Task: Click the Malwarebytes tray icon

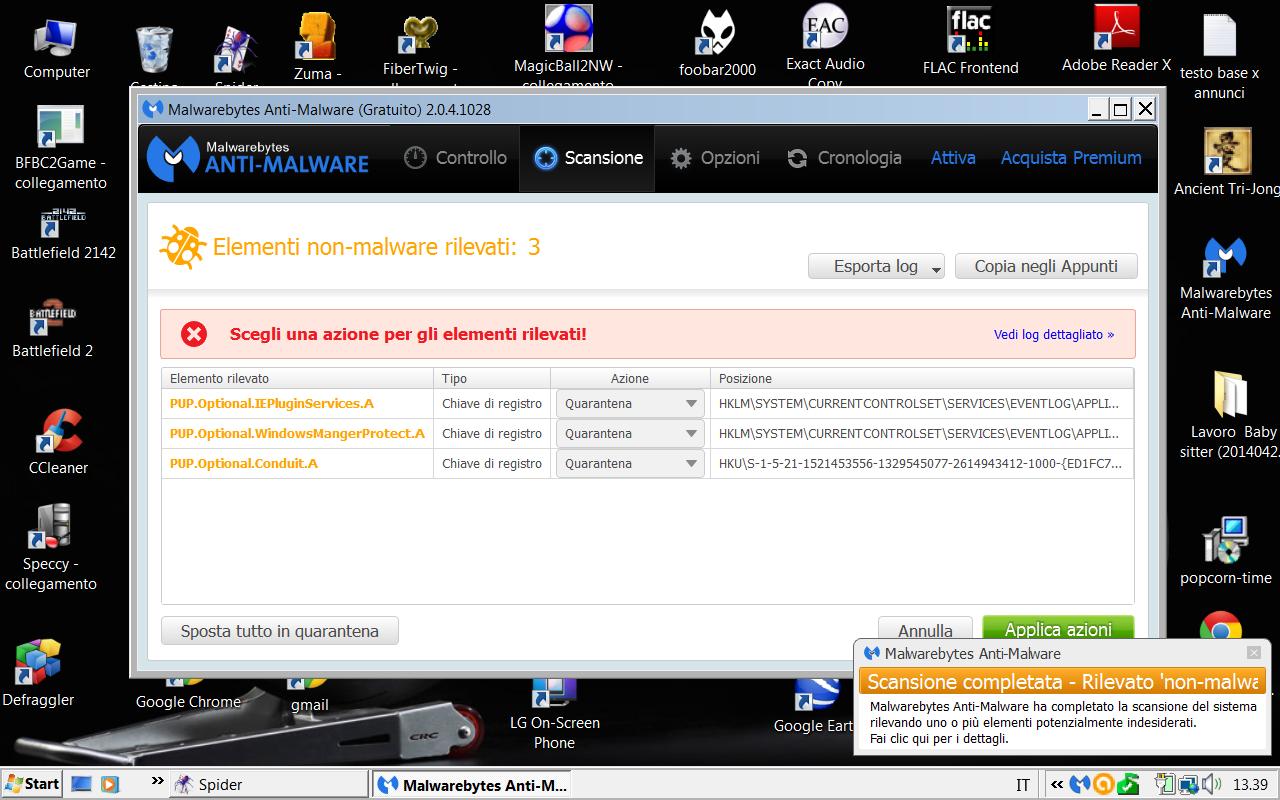Action: tap(1080, 784)
